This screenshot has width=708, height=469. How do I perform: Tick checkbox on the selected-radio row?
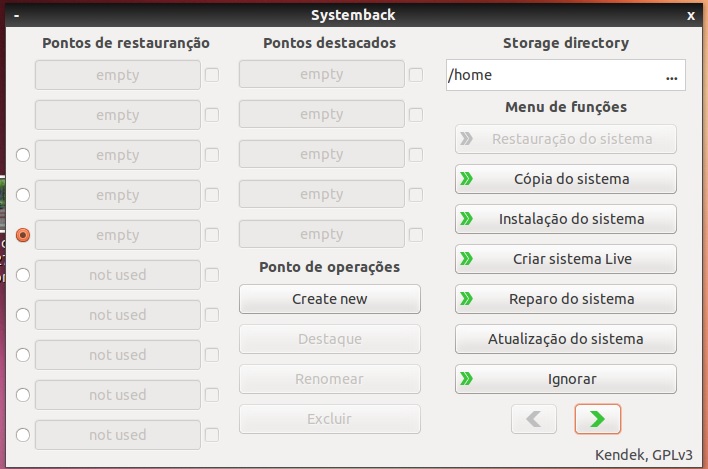tap(212, 235)
